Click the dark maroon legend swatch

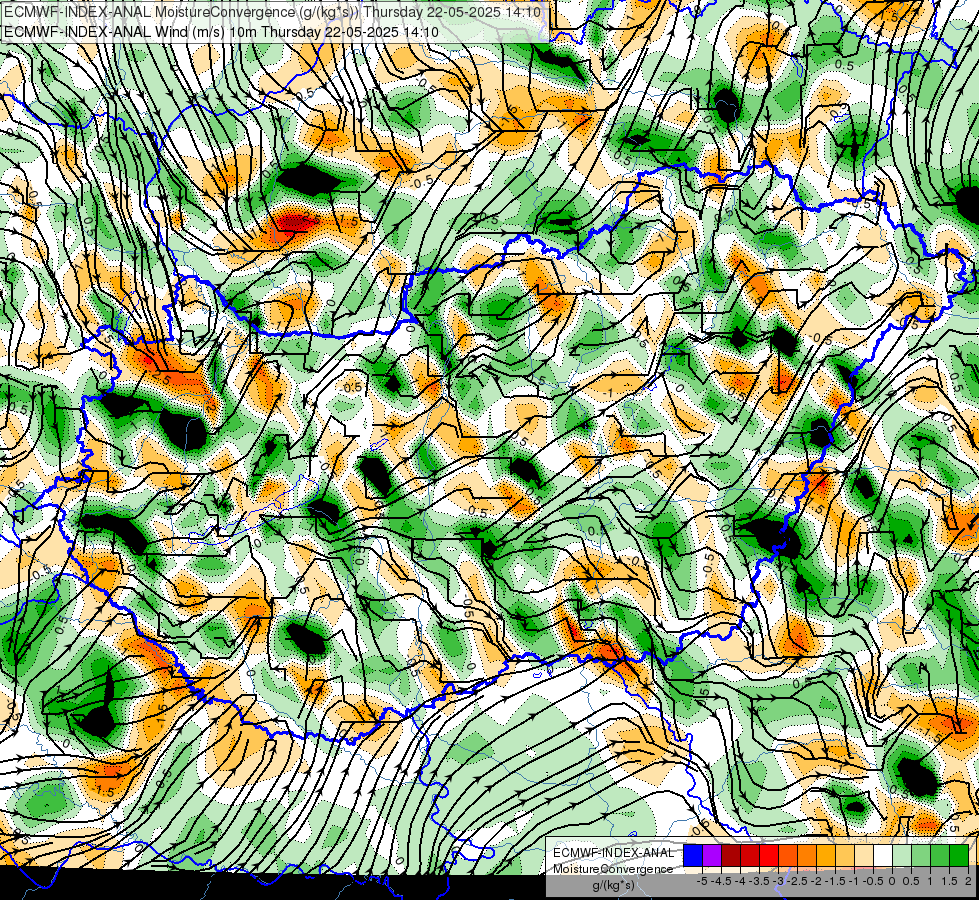[x=731, y=856]
